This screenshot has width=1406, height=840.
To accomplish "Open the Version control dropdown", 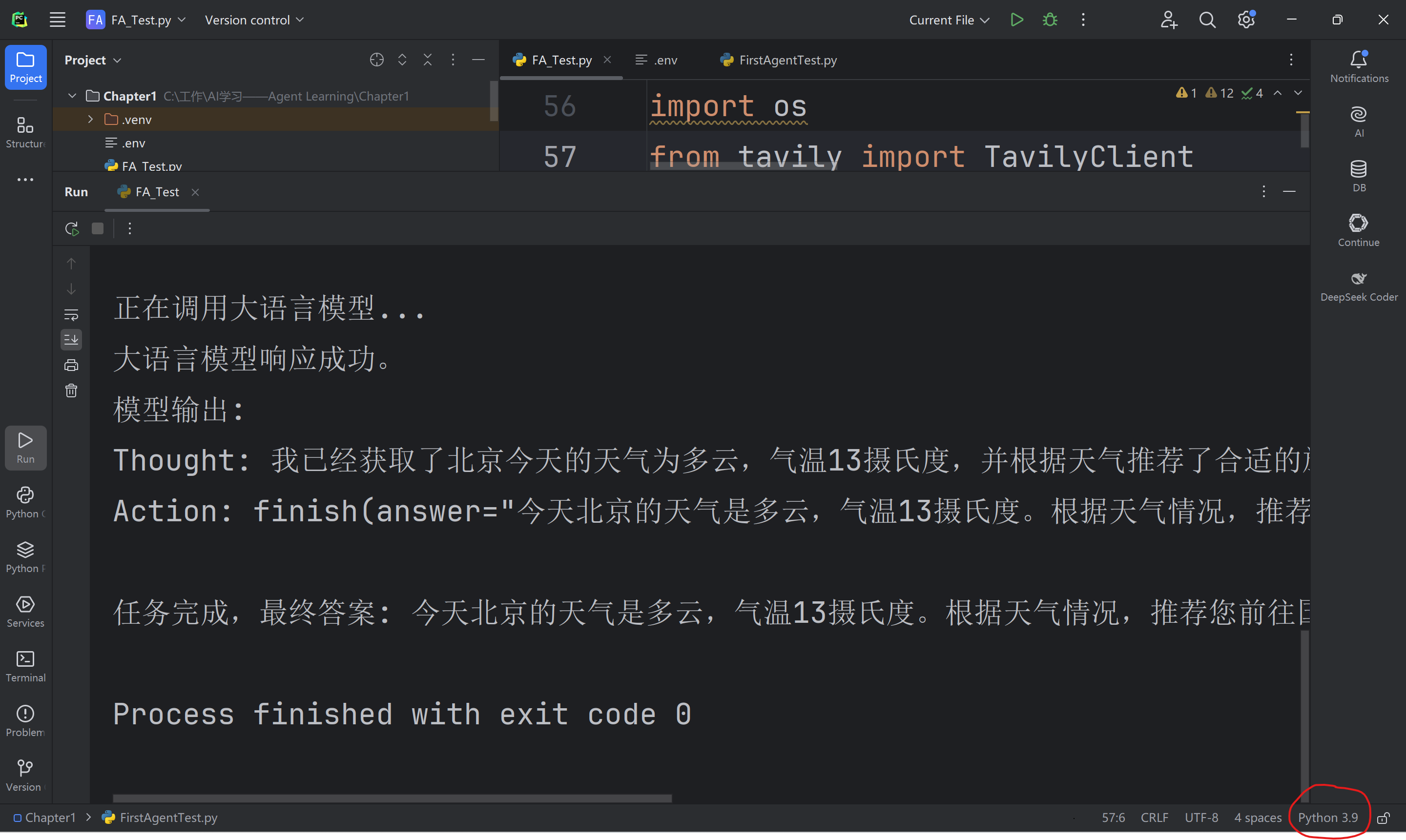I will 255,20.
